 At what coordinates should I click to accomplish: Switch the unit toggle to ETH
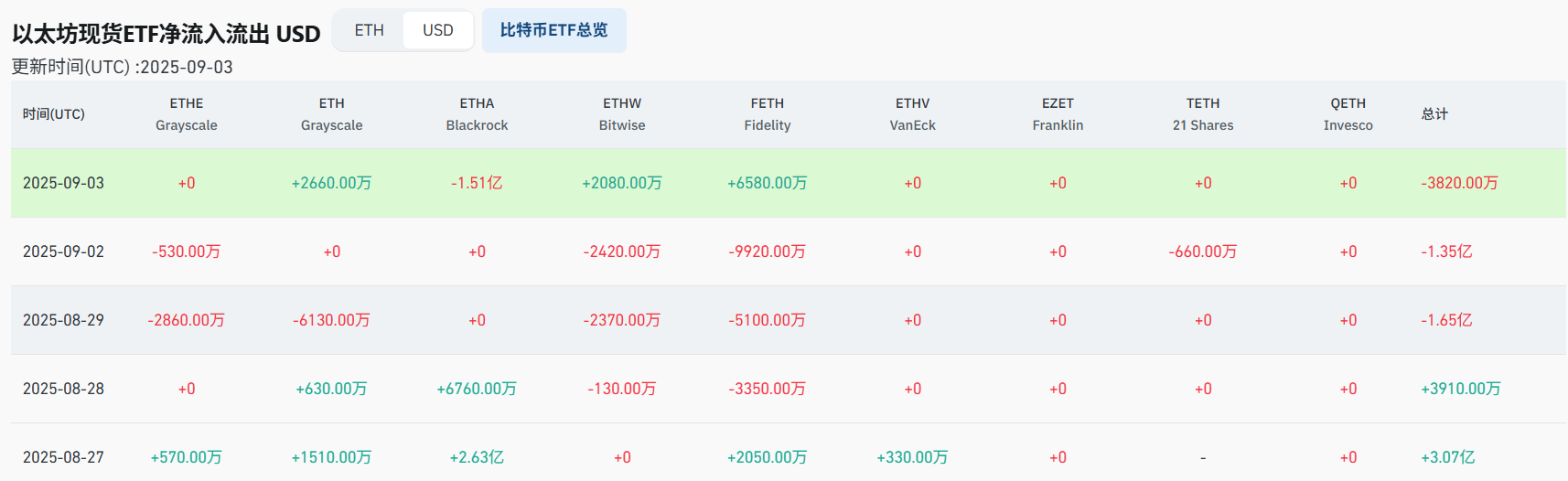pos(370,30)
